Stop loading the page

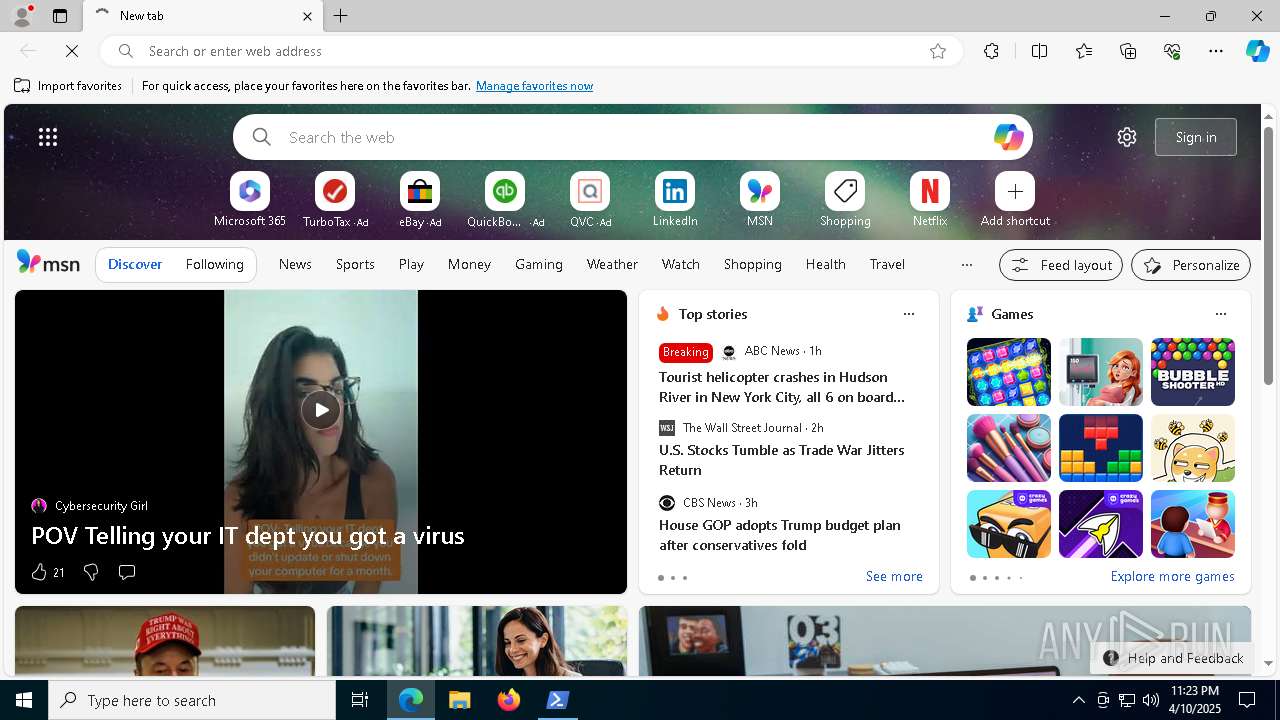click(72, 51)
